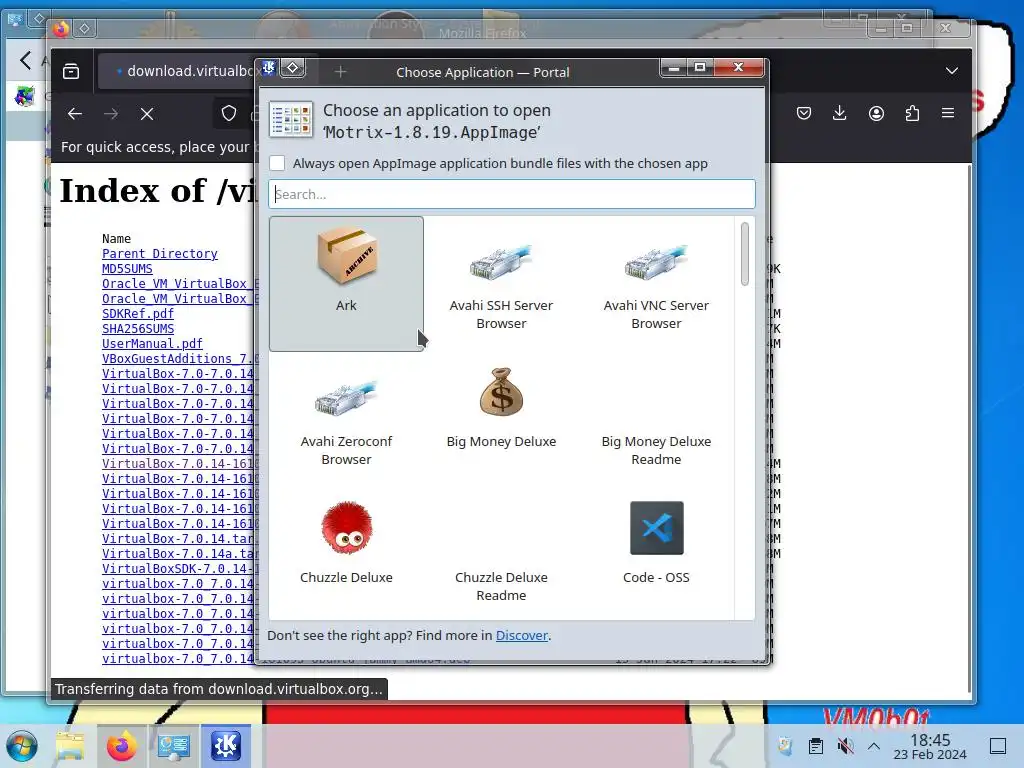Click the application list scrollbar

tap(744, 254)
